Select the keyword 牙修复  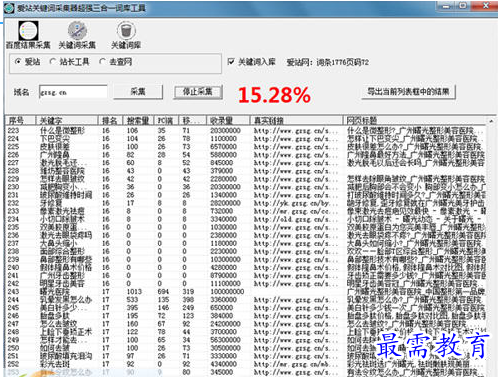pyautogui.click(x=51, y=203)
